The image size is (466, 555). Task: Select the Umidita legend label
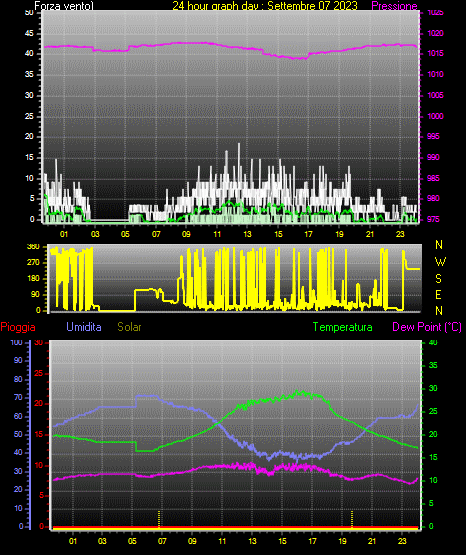[84, 327]
